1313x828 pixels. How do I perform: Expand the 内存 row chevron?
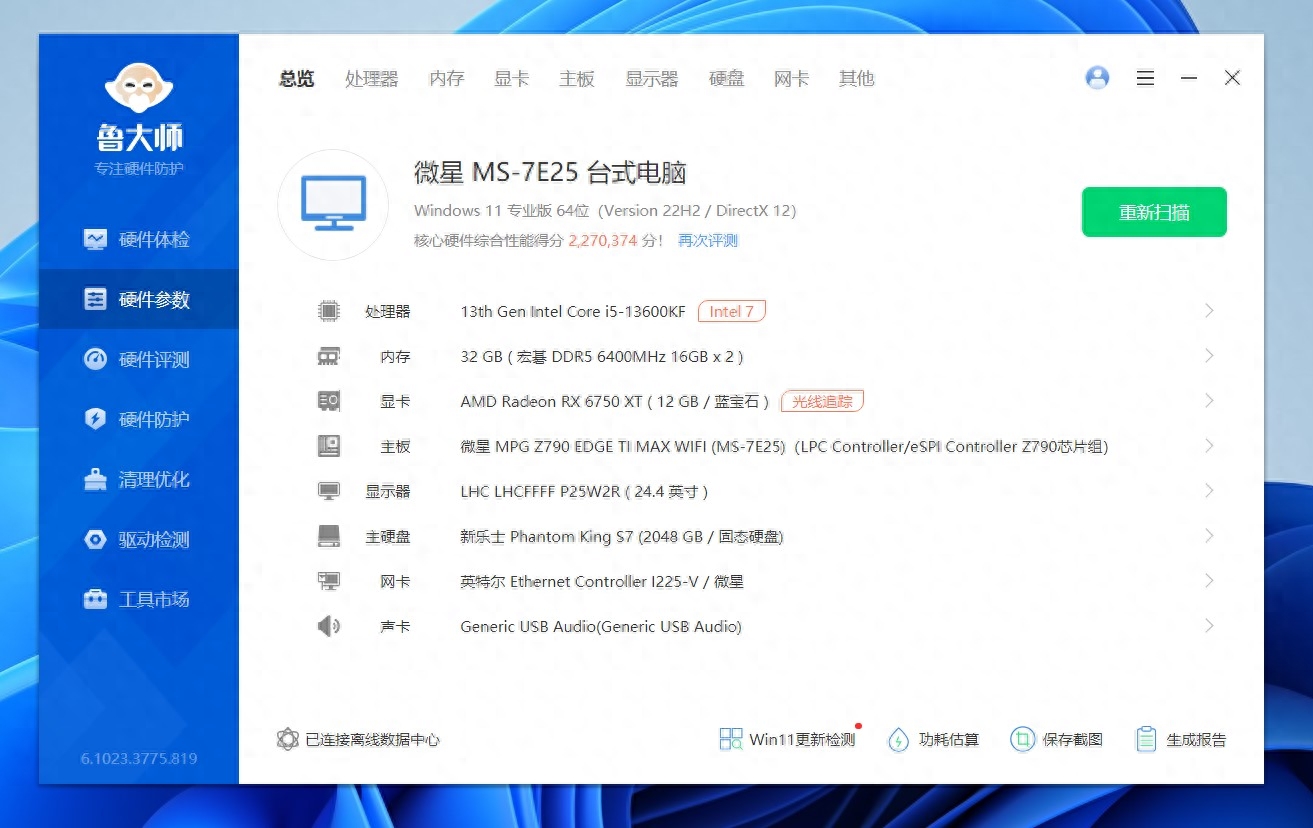1209,356
